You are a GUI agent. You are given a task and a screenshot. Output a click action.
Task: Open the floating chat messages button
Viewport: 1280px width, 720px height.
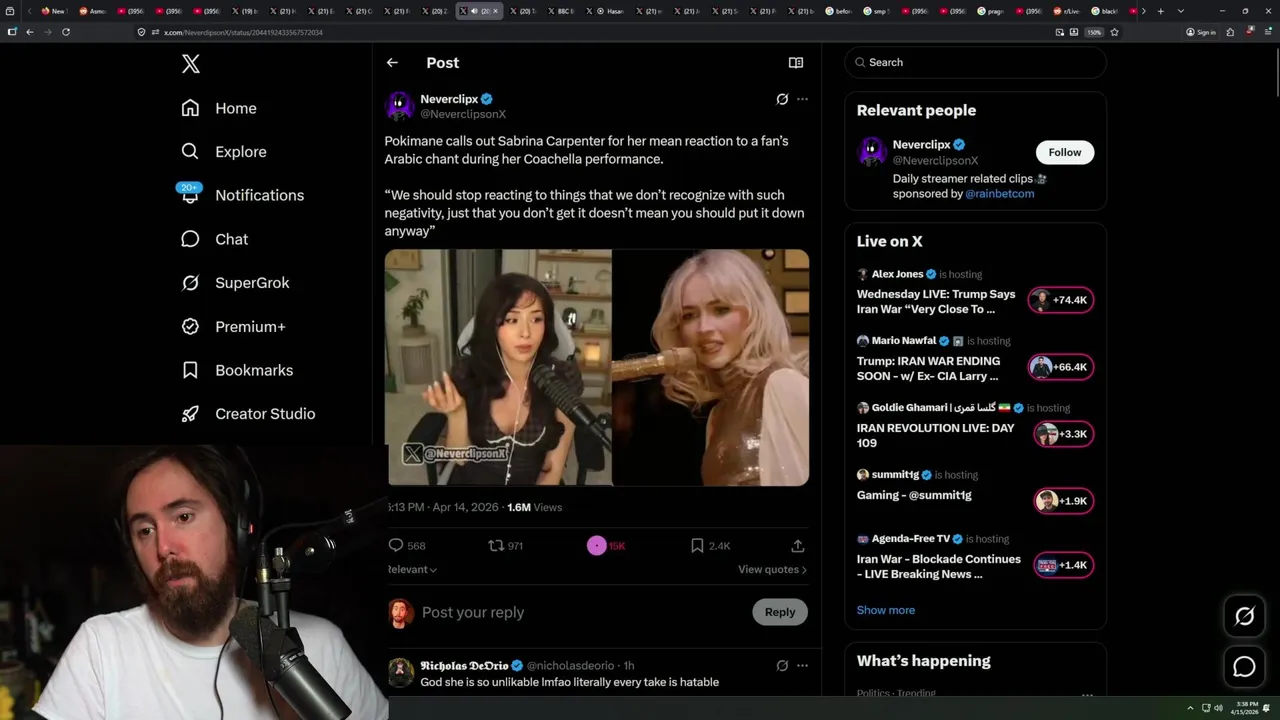pyautogui.click(x=1244, y=667)
